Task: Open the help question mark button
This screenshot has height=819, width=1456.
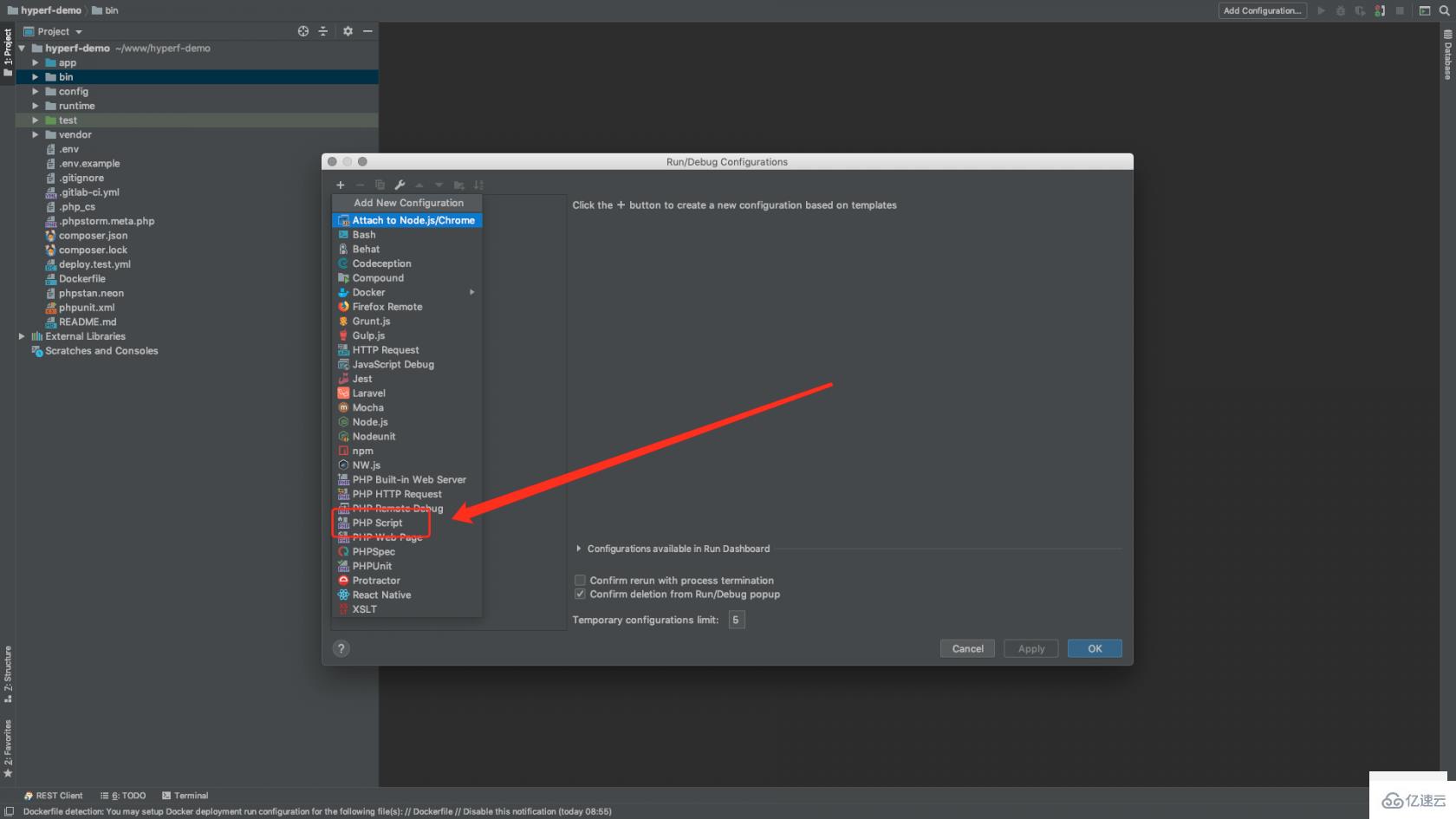Action: (x=341, y=648)
